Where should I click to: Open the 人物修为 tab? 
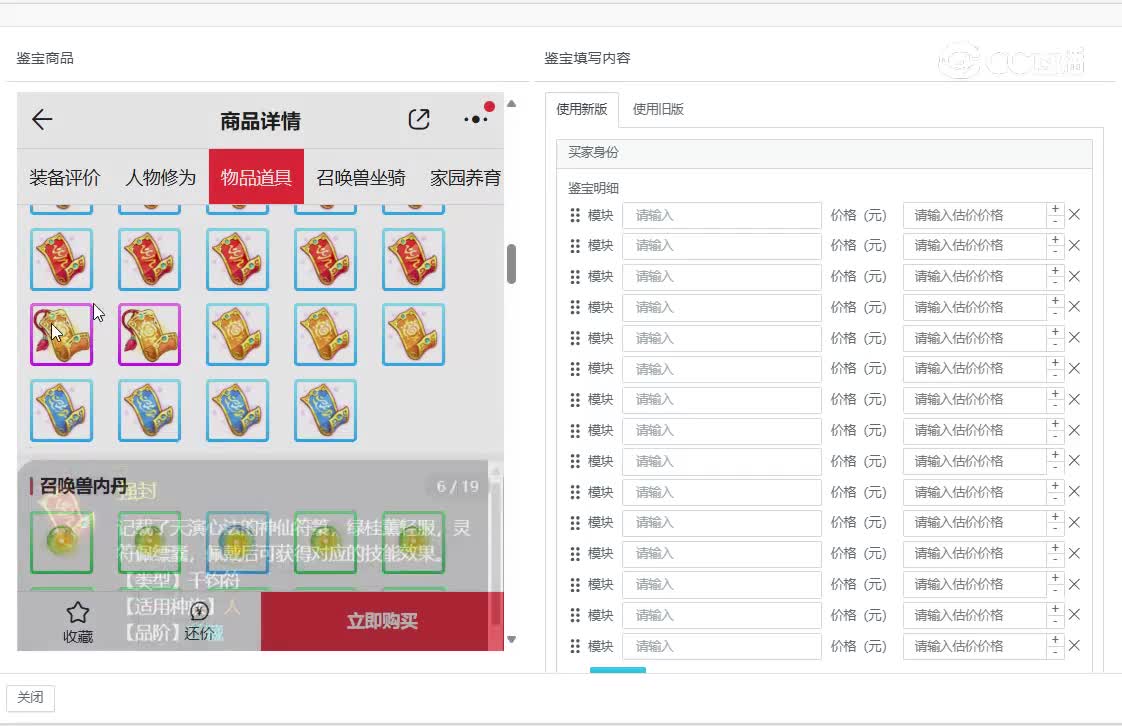(160, 177)
